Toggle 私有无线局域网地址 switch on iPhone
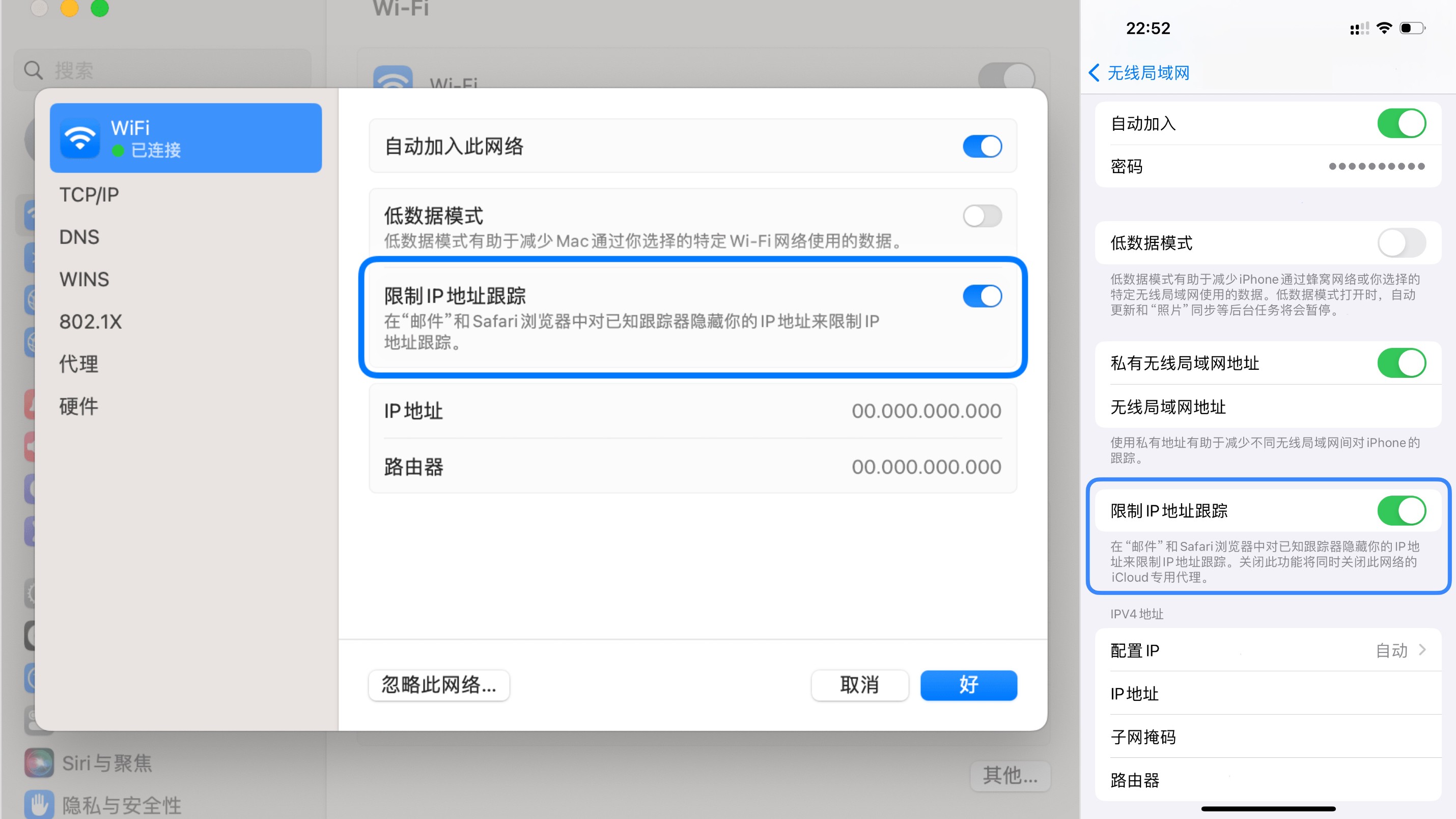Viewport: 1456px width, 819px height. [1401, 363]
